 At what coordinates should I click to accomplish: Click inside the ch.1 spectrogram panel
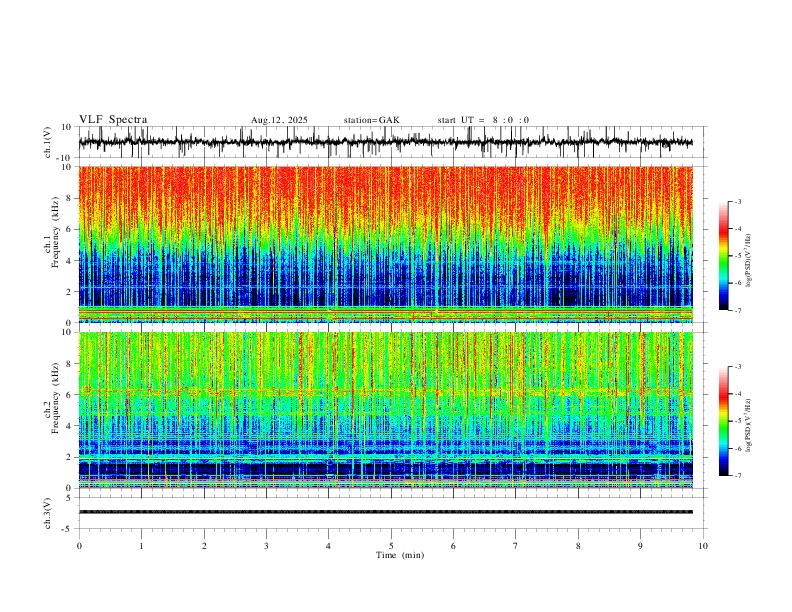(x=385, y=244)
